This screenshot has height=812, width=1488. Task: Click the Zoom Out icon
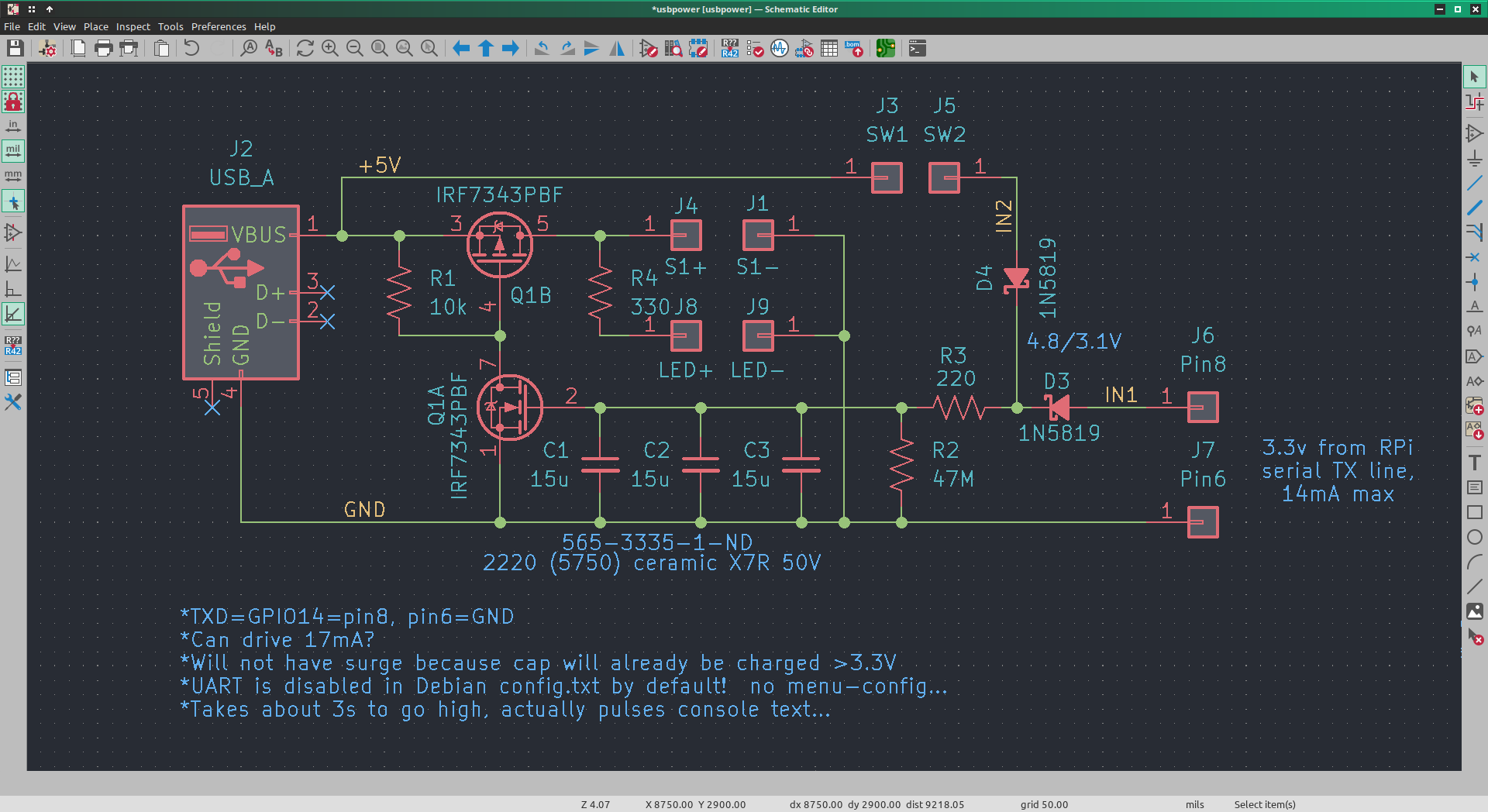point(355,48)
